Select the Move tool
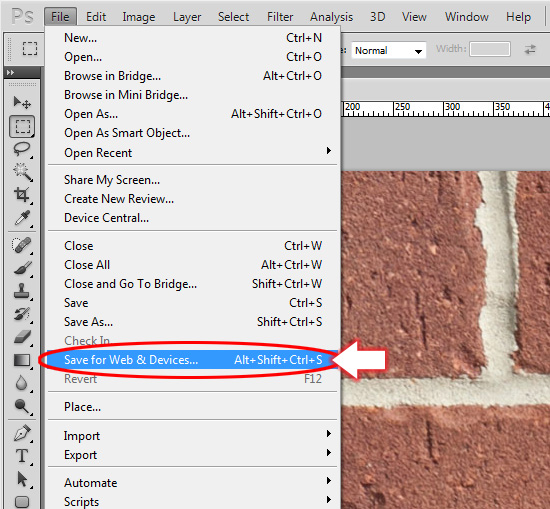Viewport: 550px width, 509px height. pos(22,103)
